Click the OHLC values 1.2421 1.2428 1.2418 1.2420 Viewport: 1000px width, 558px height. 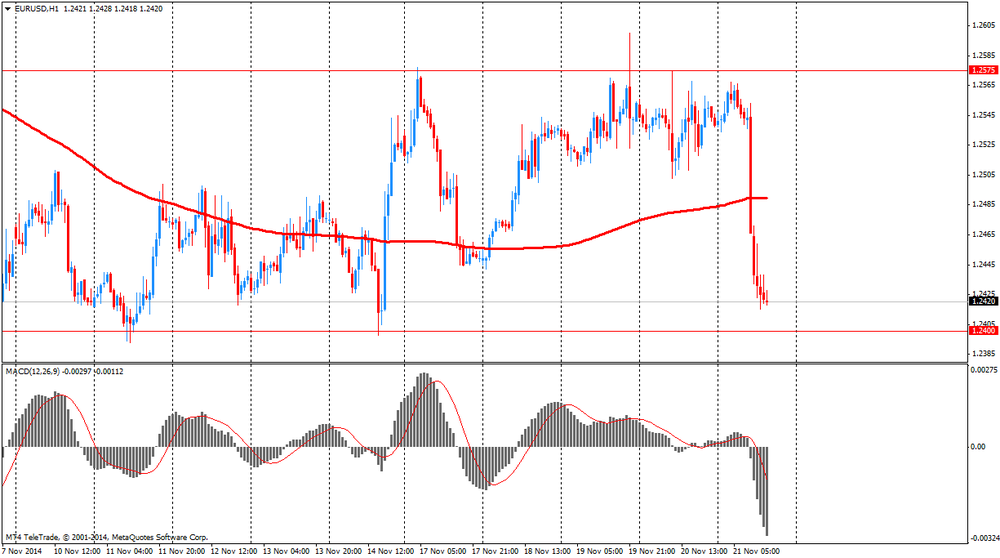coord(114,9)
